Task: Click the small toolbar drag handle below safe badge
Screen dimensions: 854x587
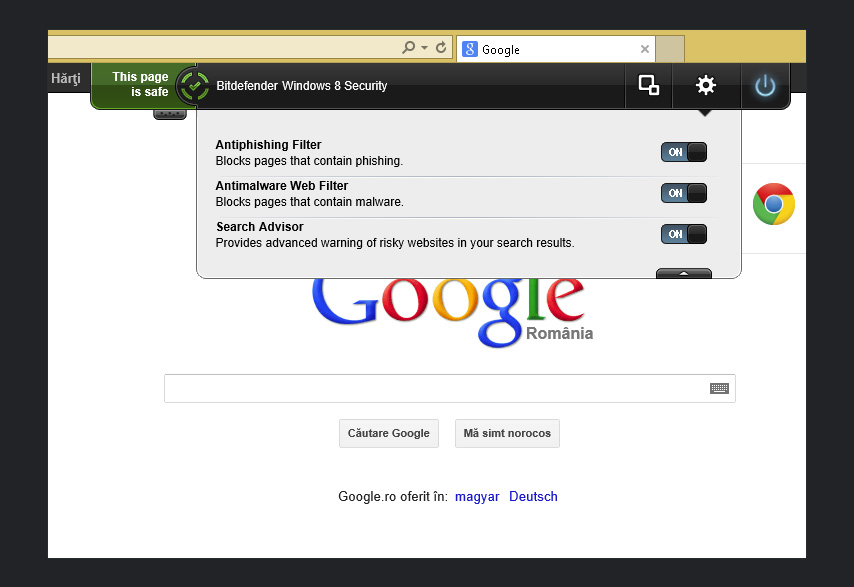Action: tap(170, 114)
